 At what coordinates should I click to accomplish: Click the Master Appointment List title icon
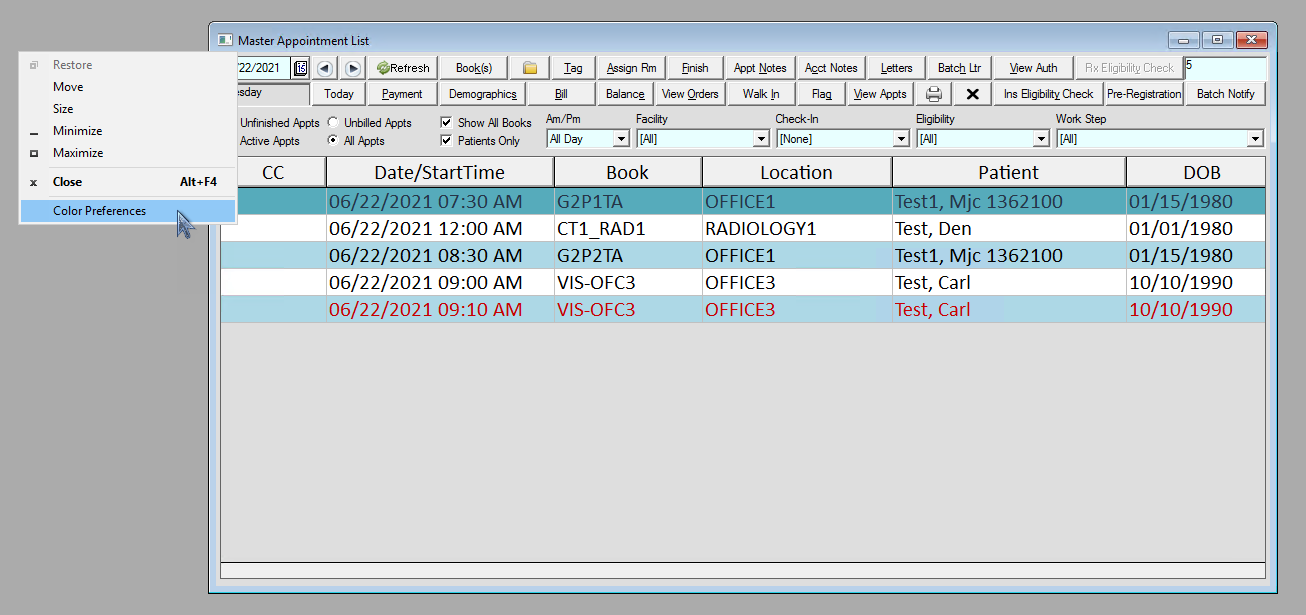click(225, 41)
